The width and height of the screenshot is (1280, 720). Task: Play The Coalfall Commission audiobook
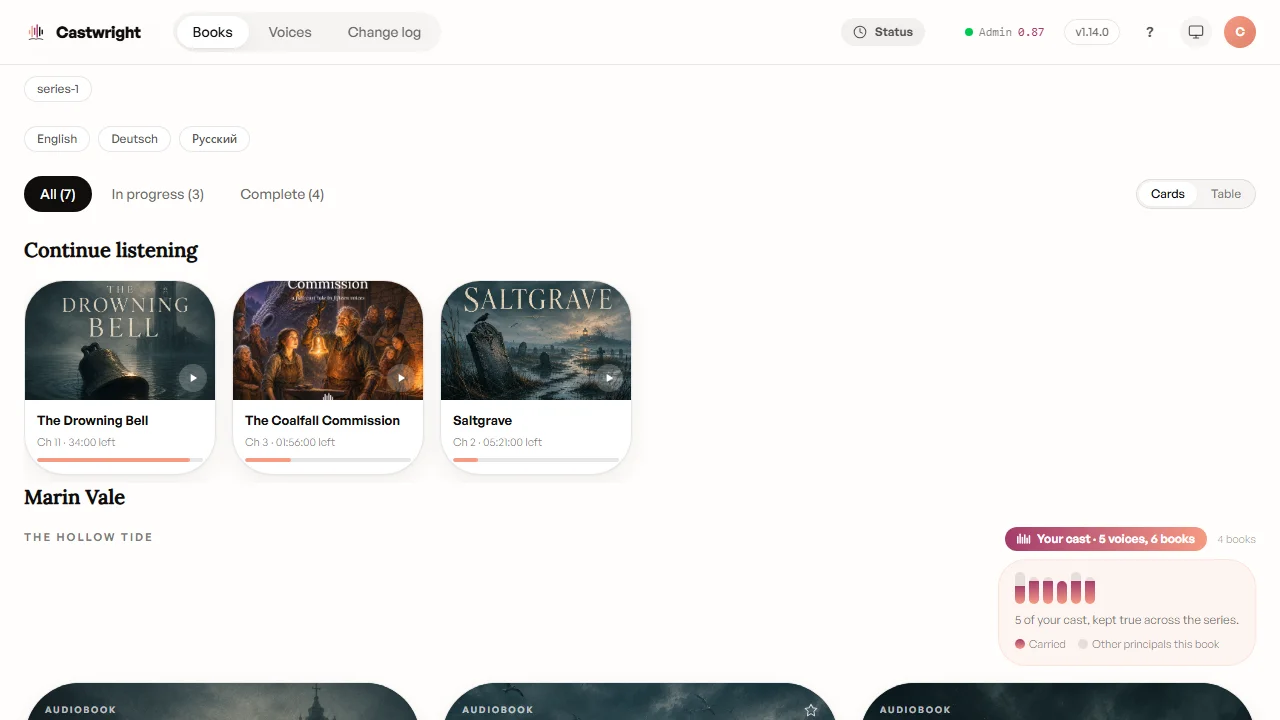401,378
